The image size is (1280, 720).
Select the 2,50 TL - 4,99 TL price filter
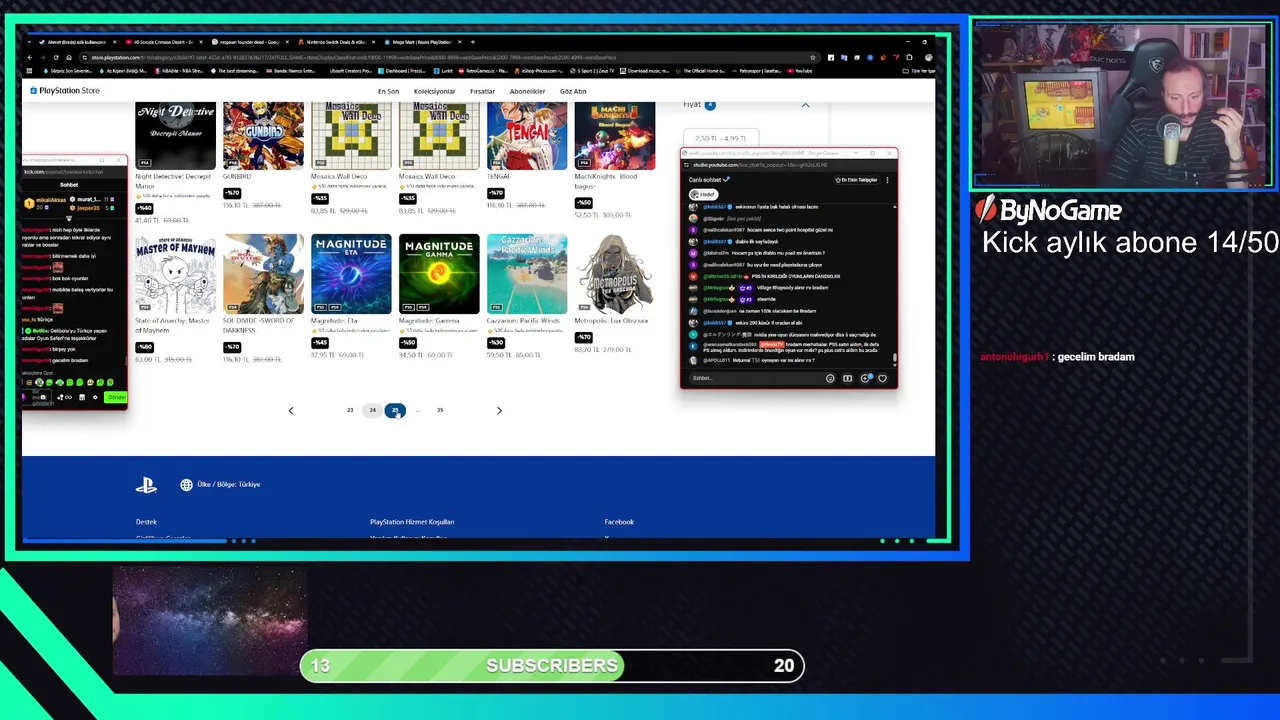pyautogui.click(x=720, y=138)
